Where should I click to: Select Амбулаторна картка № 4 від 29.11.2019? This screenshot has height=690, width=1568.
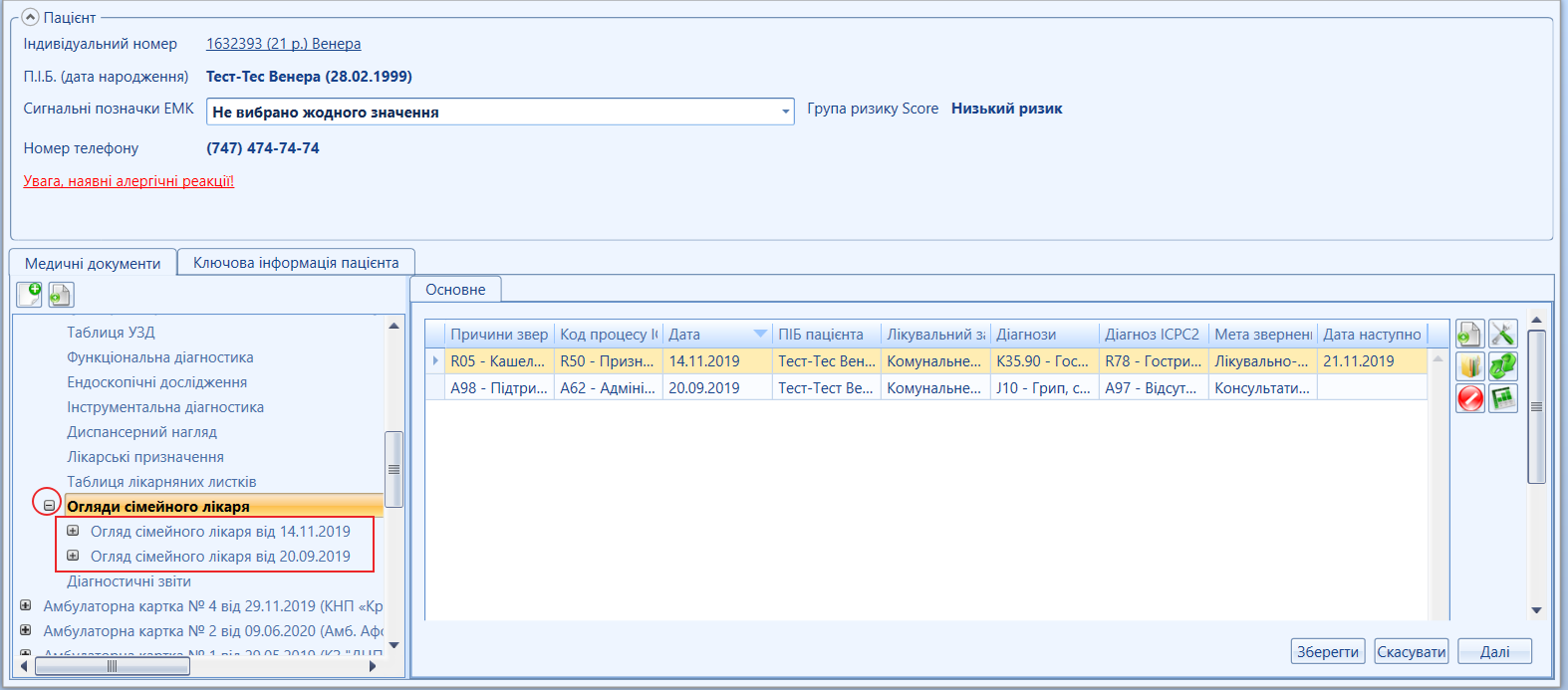[x=213, y=606]
